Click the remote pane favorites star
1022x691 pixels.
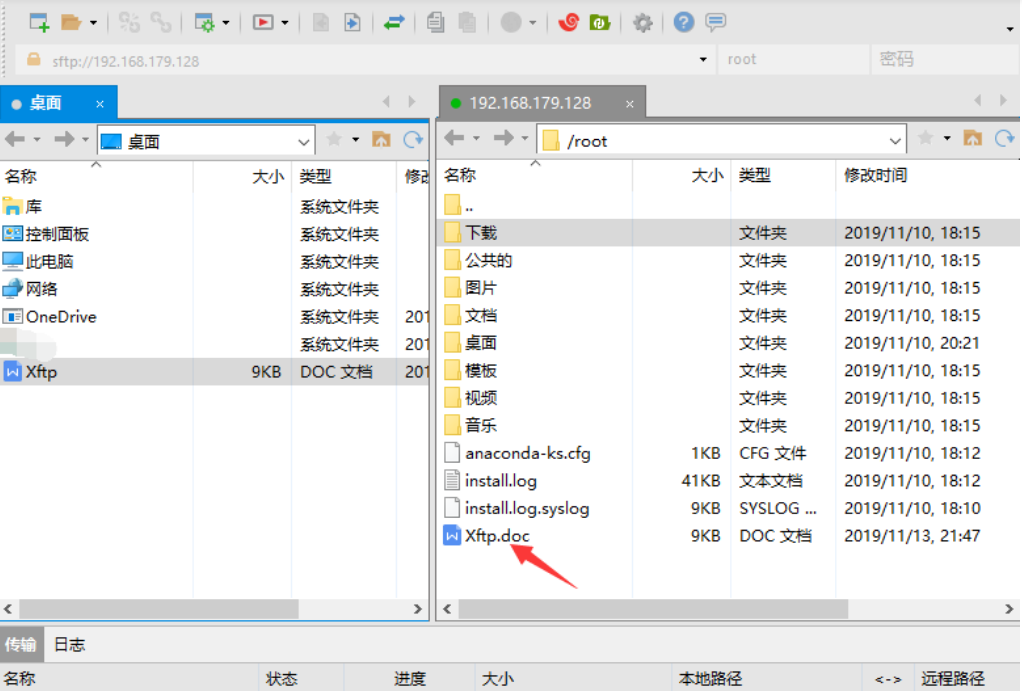926,138
